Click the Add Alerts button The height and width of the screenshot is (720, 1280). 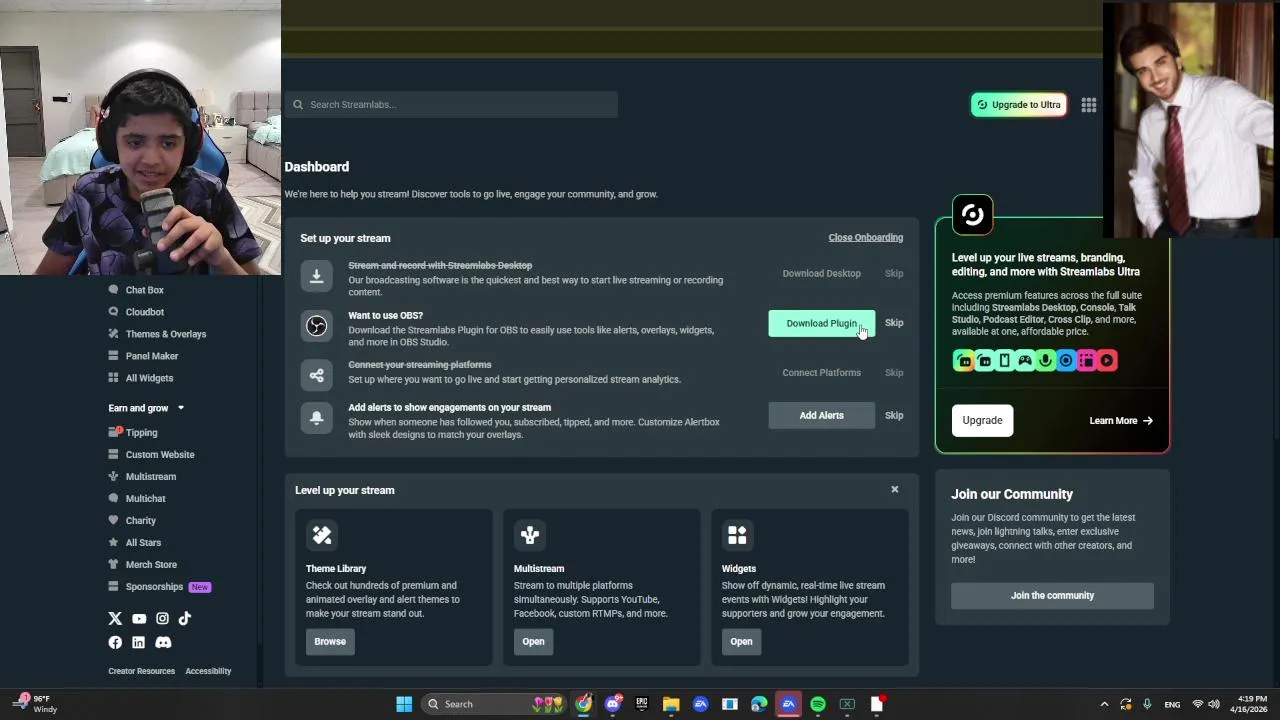821,416
